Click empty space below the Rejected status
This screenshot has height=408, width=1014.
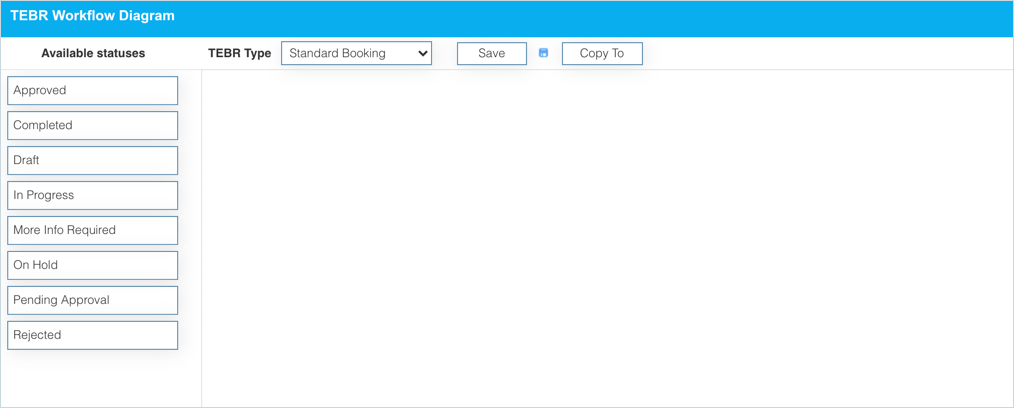pyautogui.click(x=100, y=378)
